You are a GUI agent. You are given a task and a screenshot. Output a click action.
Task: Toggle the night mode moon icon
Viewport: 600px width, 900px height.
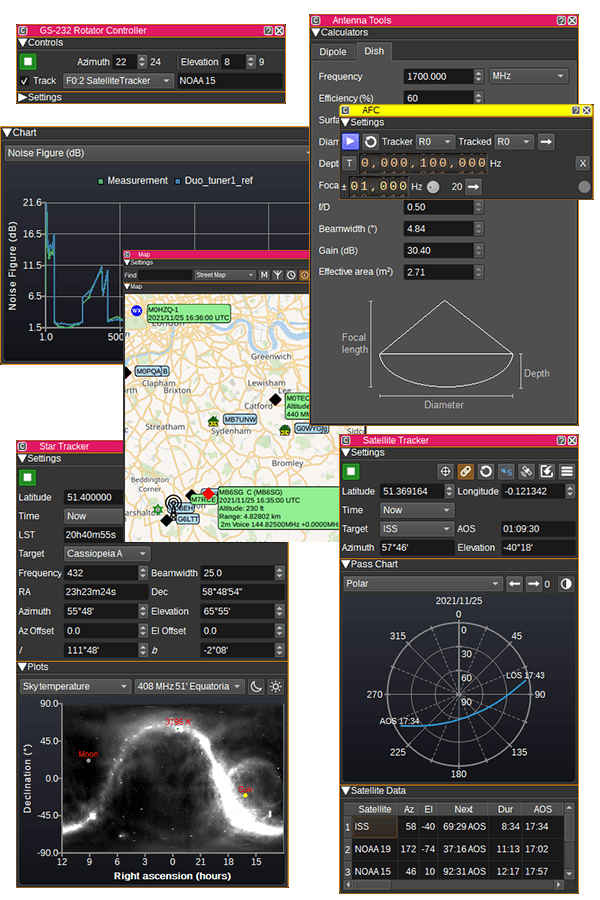tap(256, 686)
